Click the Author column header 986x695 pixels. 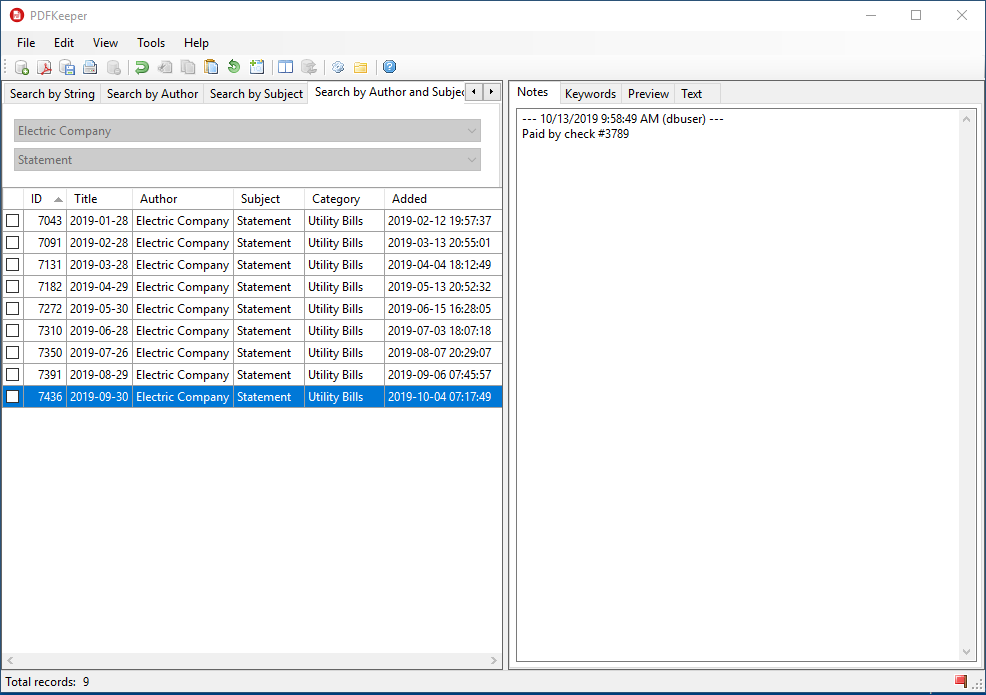pos(183,199)
